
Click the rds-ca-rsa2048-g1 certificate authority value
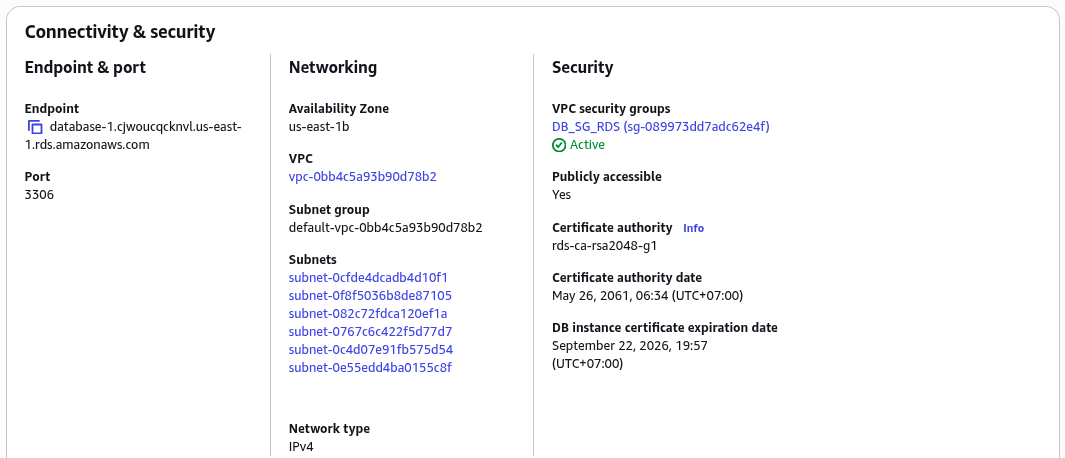coord(604,245)
